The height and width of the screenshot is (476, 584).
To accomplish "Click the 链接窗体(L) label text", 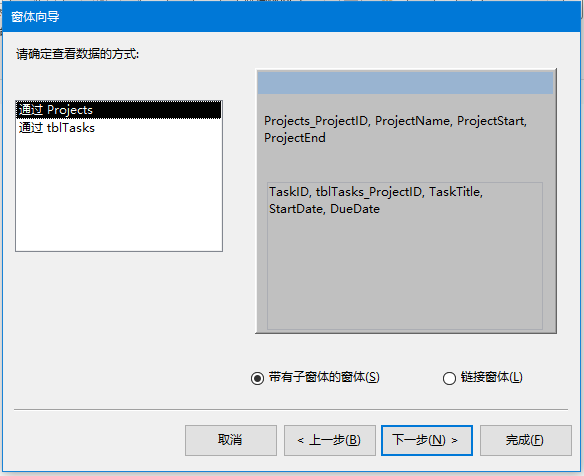I will 492,377.
